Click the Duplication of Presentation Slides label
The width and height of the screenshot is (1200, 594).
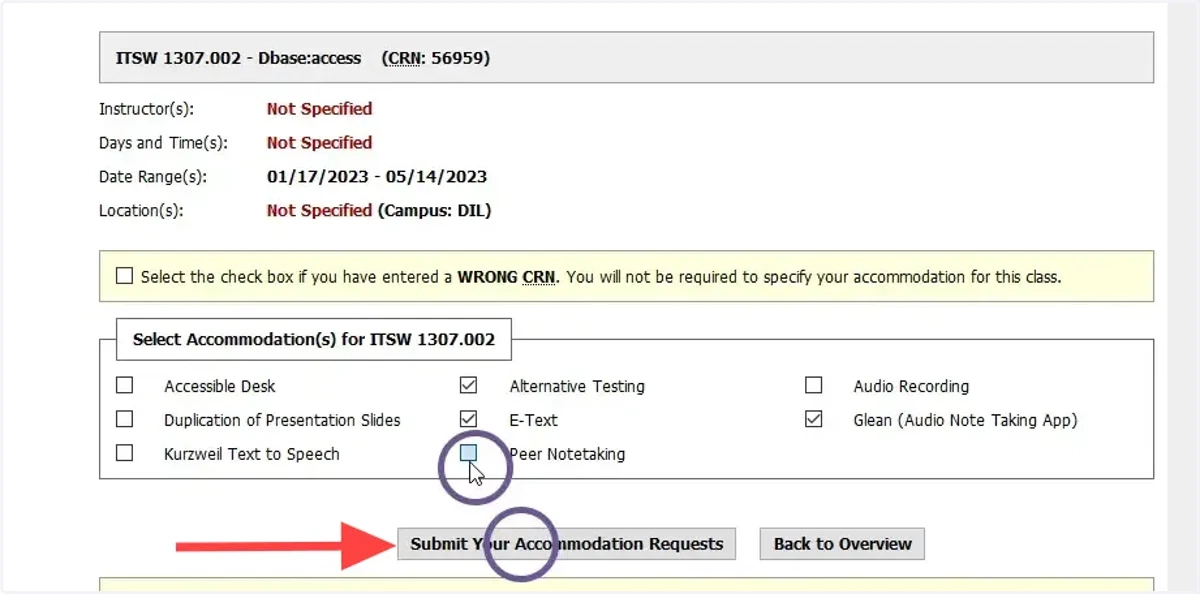282,420
